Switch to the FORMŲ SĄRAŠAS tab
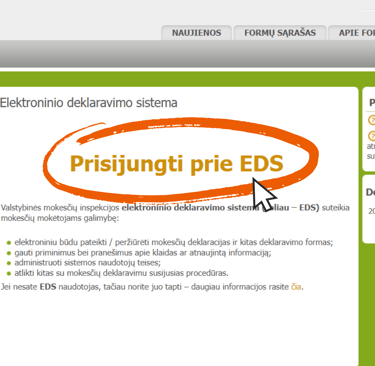 pyautogui.click(x=280, y=33)
